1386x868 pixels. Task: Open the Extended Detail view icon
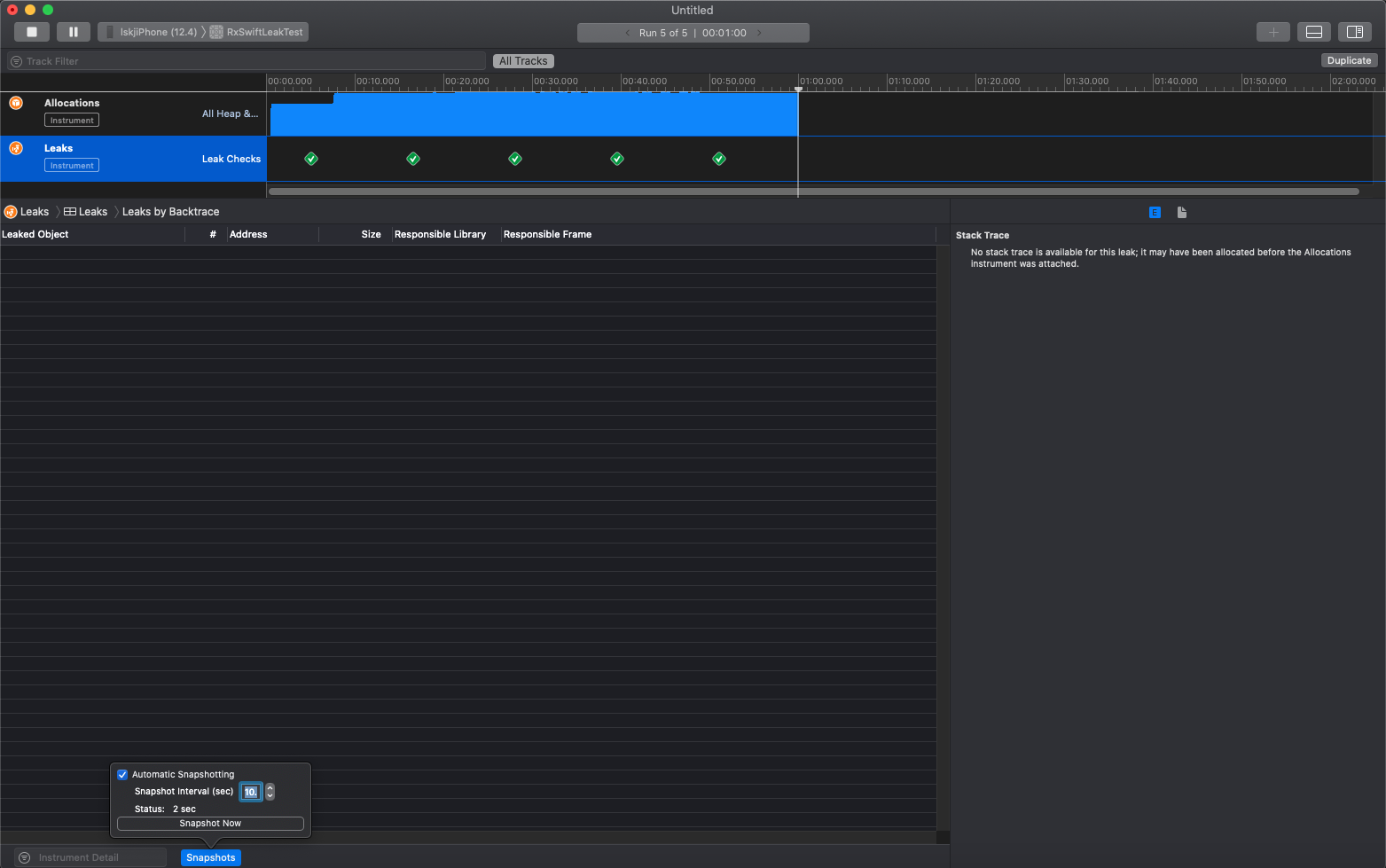coord(1155,212)
